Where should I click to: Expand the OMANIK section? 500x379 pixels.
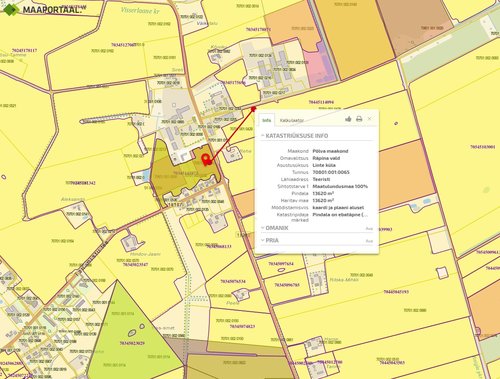(274, 228)
